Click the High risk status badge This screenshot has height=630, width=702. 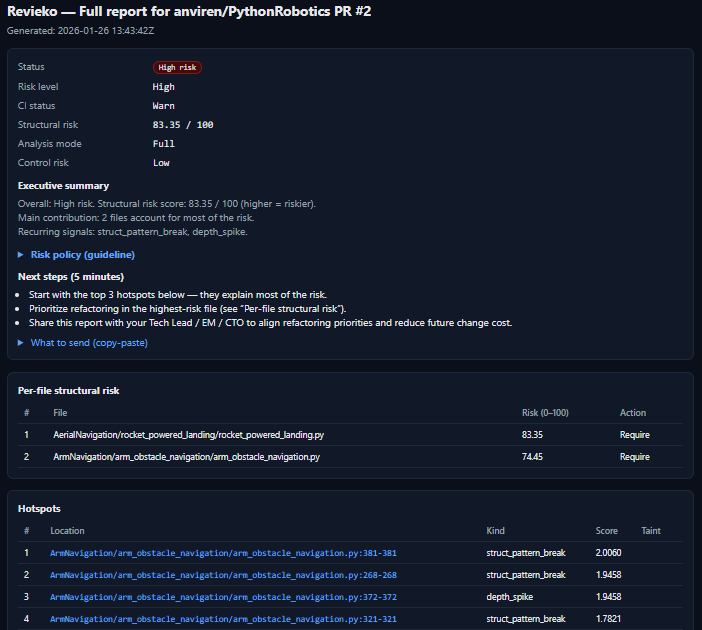[177, 67]
